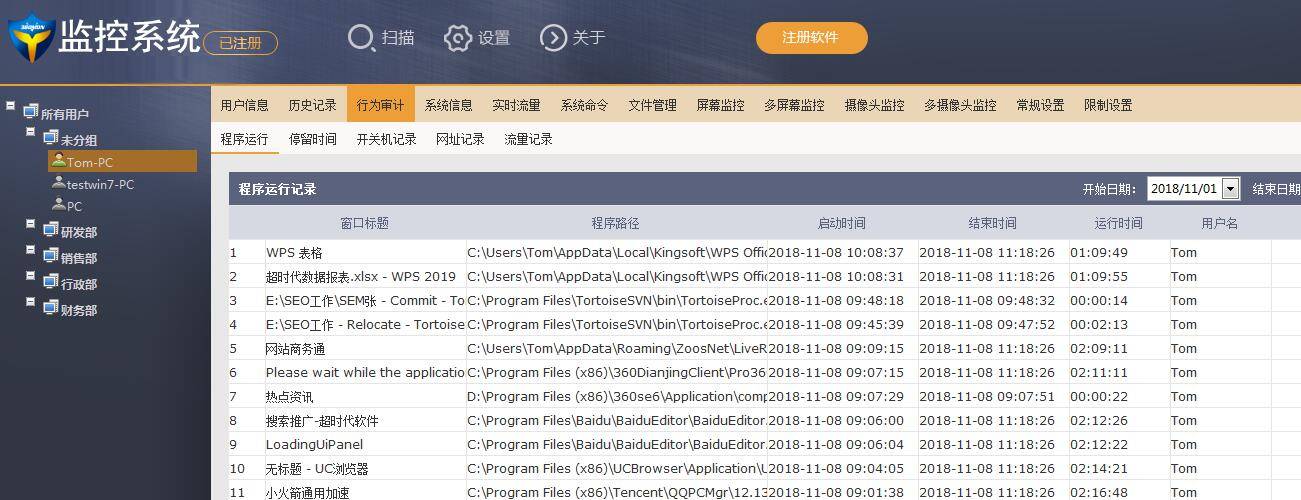Image resolution: width=1301 pixels, height=500 pixels.
Task: Click the 注册软件 orange button
Action: tap(811, 38)
